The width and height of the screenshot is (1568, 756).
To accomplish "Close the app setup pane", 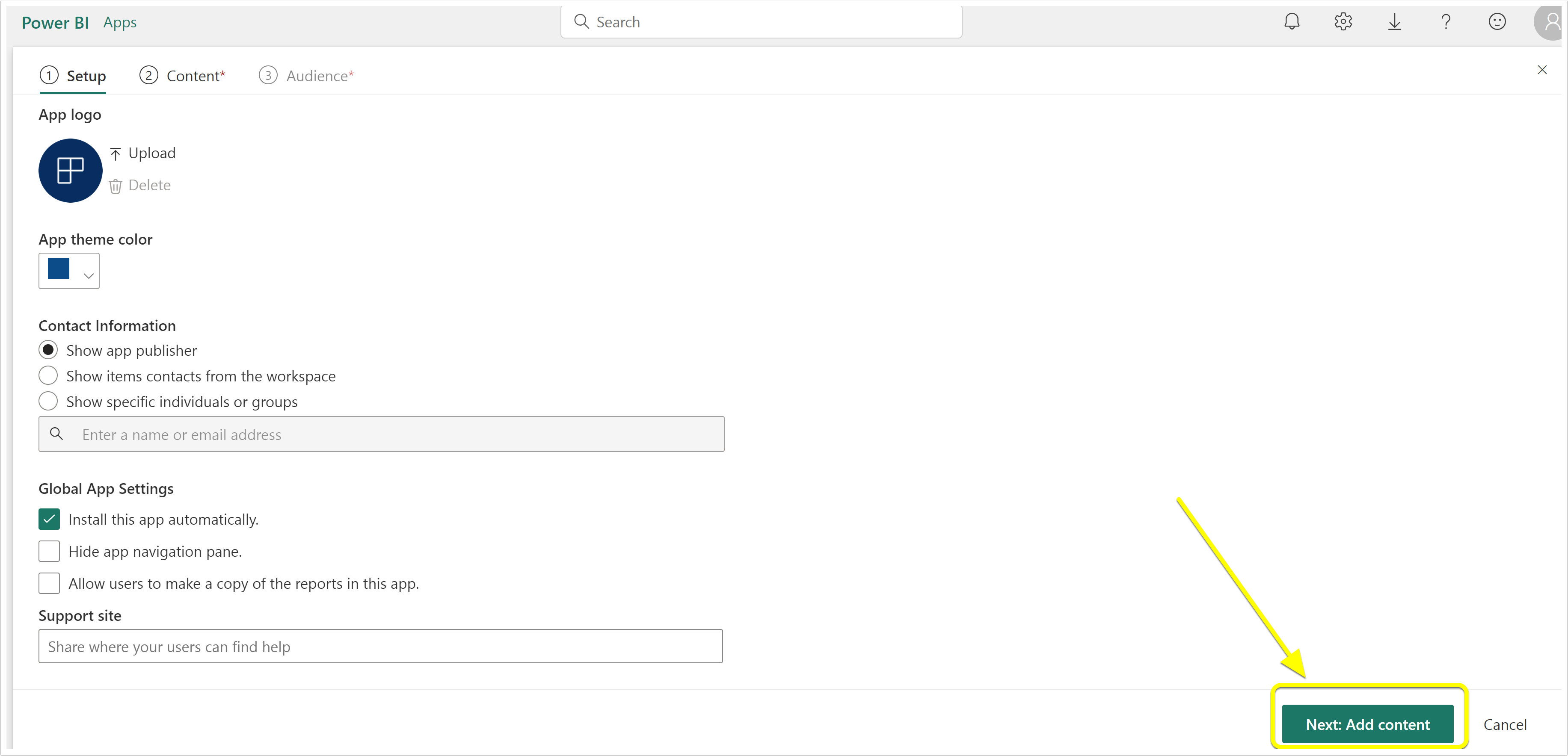I will (x=1542, y=69).
